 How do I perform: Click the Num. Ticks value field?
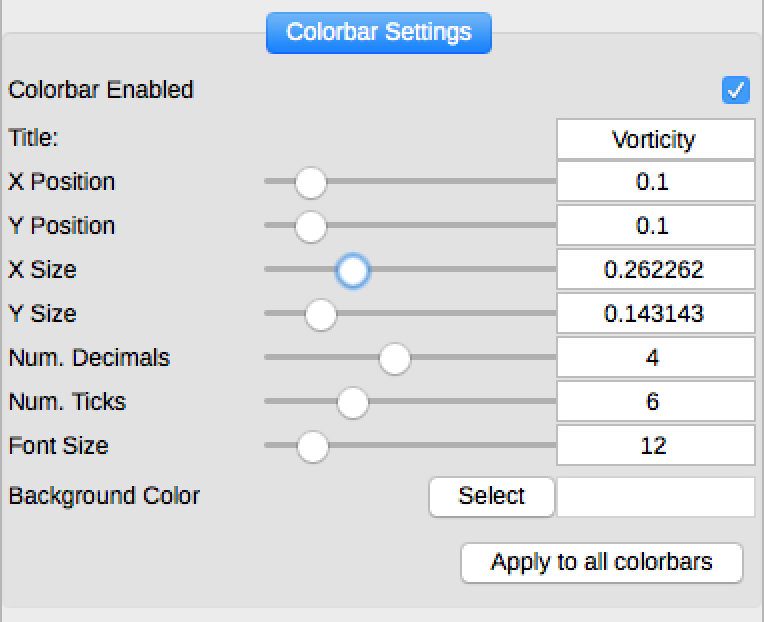[x=655, y=402]
